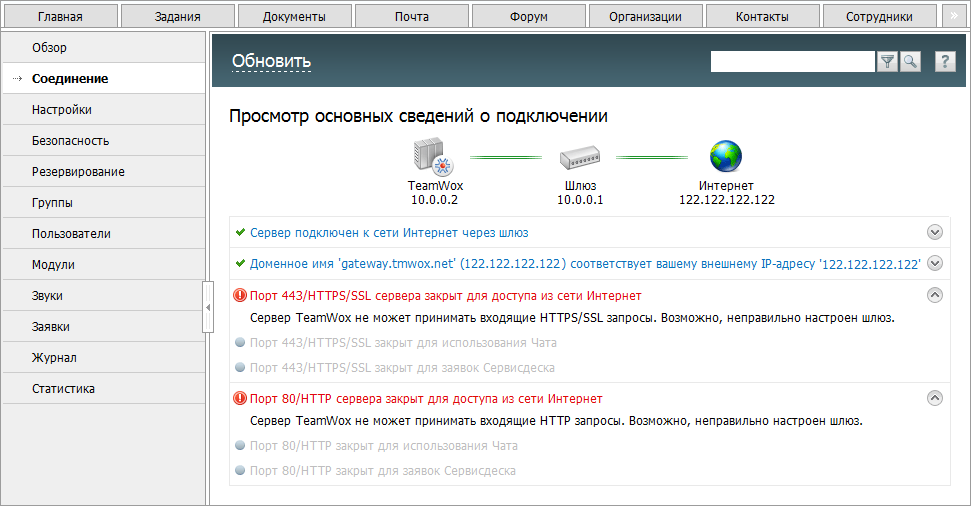
Task: Click gray bullet for 'Порт 443 закрыт для Чата'
Action: (240, 342)
